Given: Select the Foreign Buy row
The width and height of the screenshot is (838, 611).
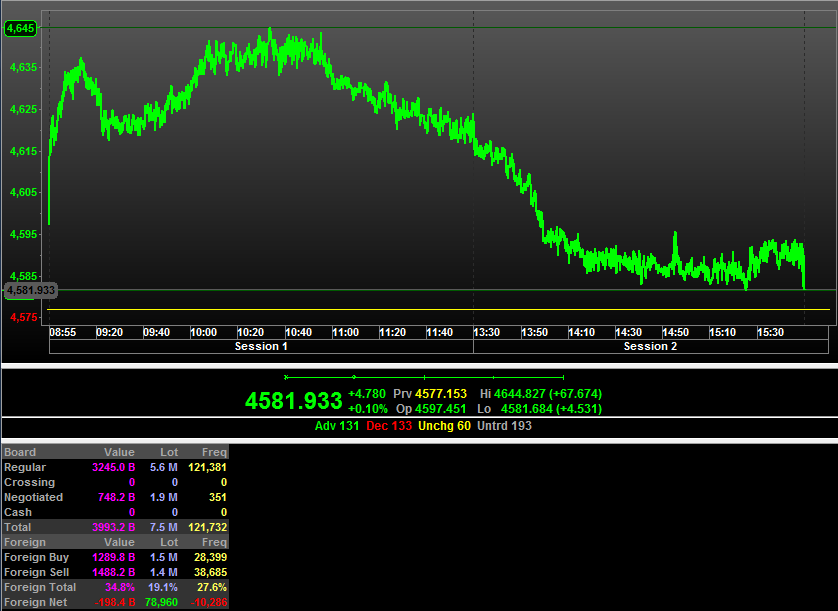Looking at the screenshot, I should pyautogui.click(x=115, y=557).
